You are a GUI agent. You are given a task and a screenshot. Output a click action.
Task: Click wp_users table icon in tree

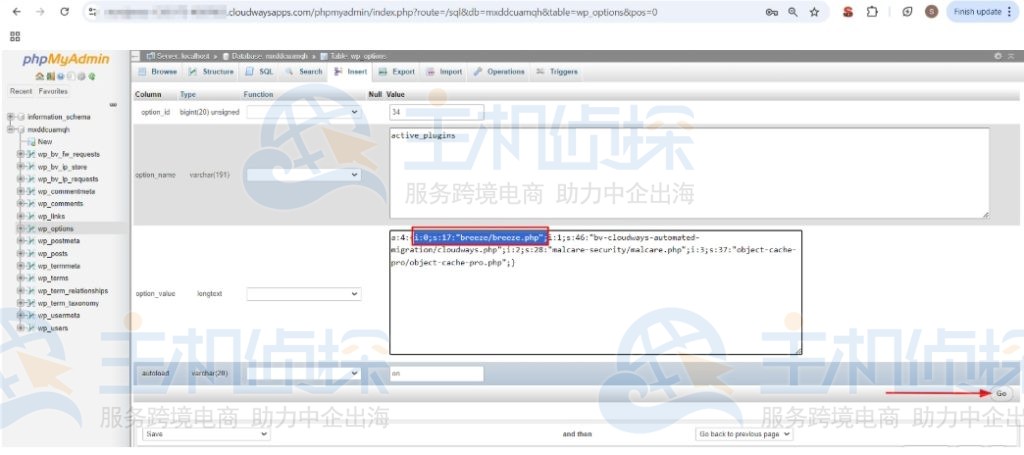pyautogui.click(x=31, y=328)
